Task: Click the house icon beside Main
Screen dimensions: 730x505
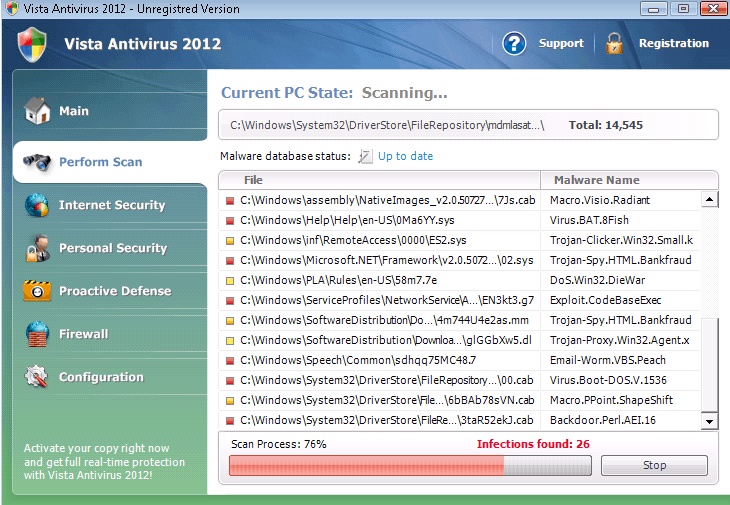Action: [x=37, y=111]
